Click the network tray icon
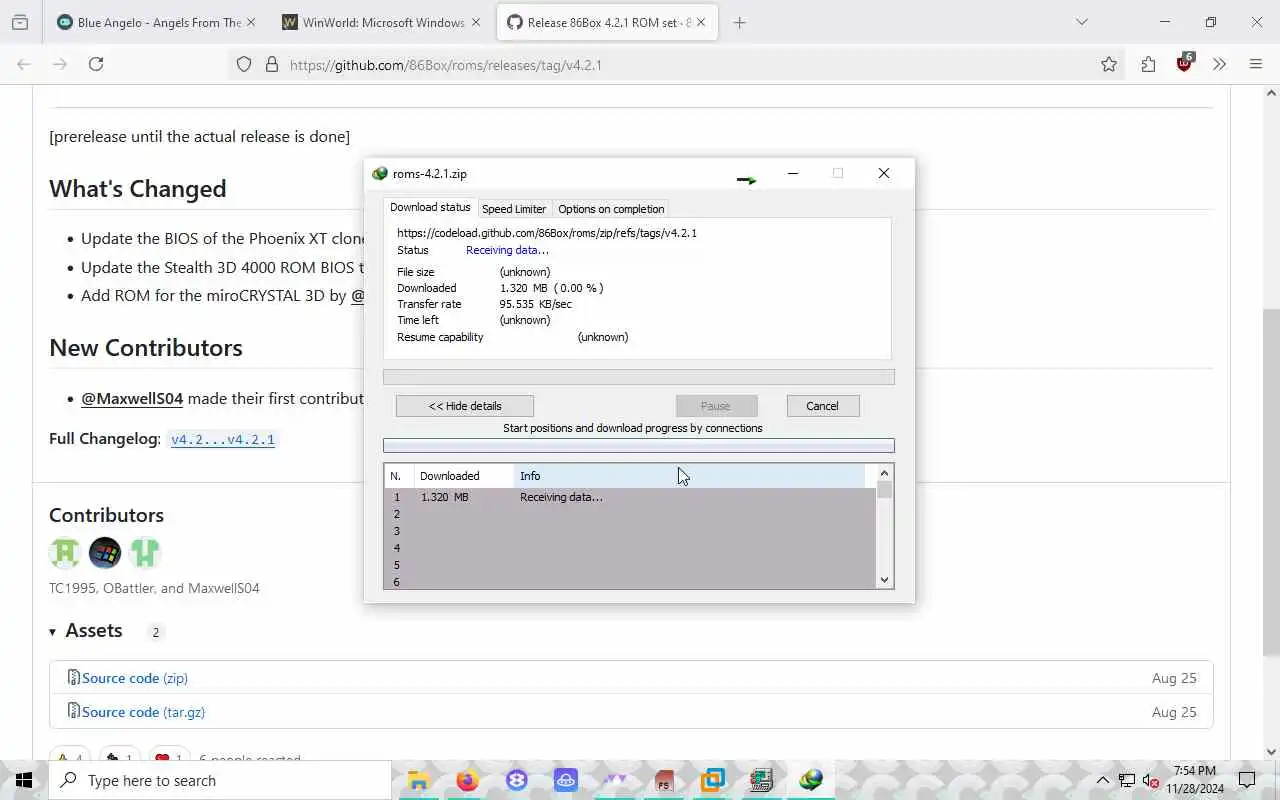The height and width of the screenshot is (800, 1280). [x=1127, y=780]
